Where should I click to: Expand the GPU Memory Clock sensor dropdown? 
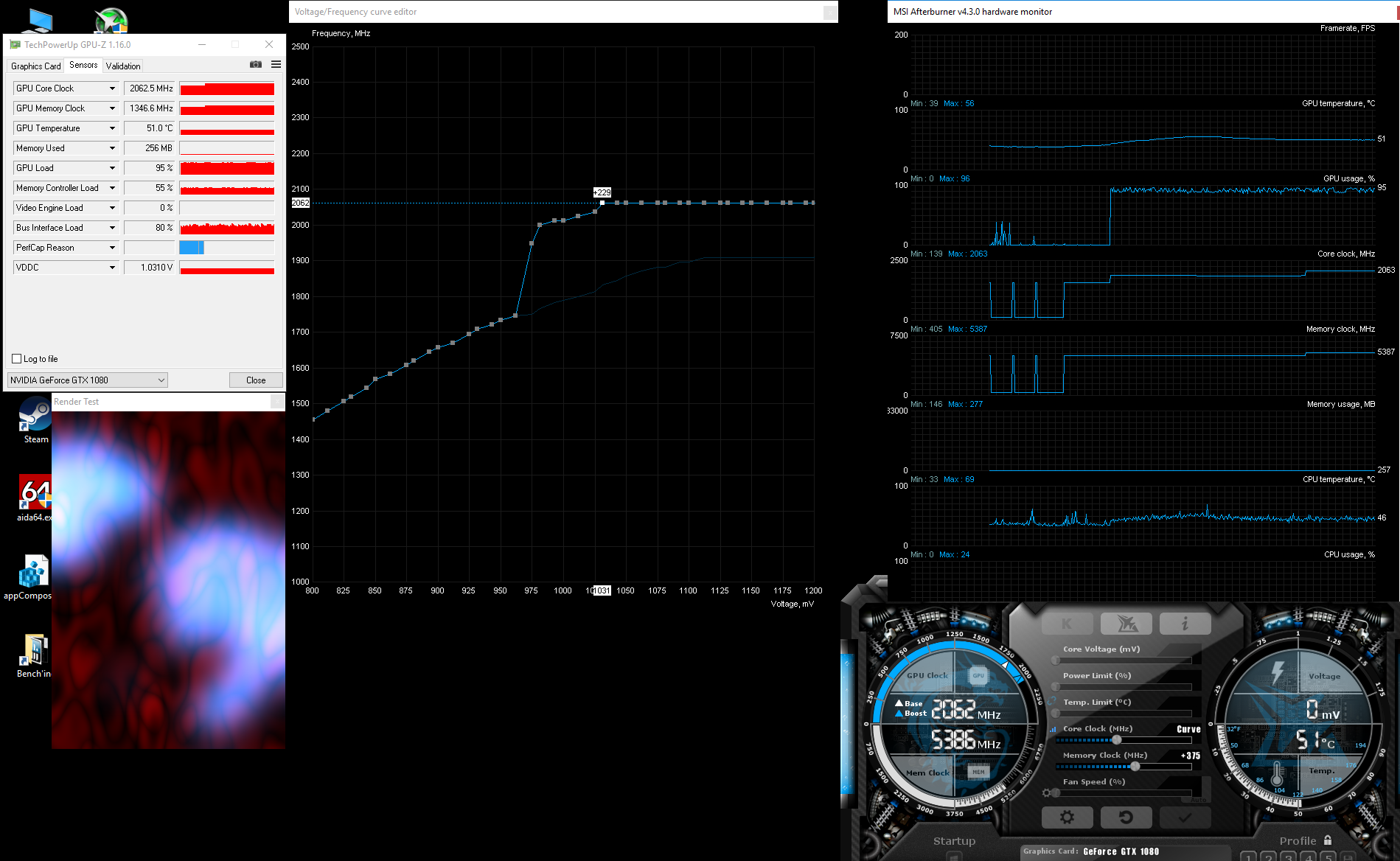tap(112, 108)
